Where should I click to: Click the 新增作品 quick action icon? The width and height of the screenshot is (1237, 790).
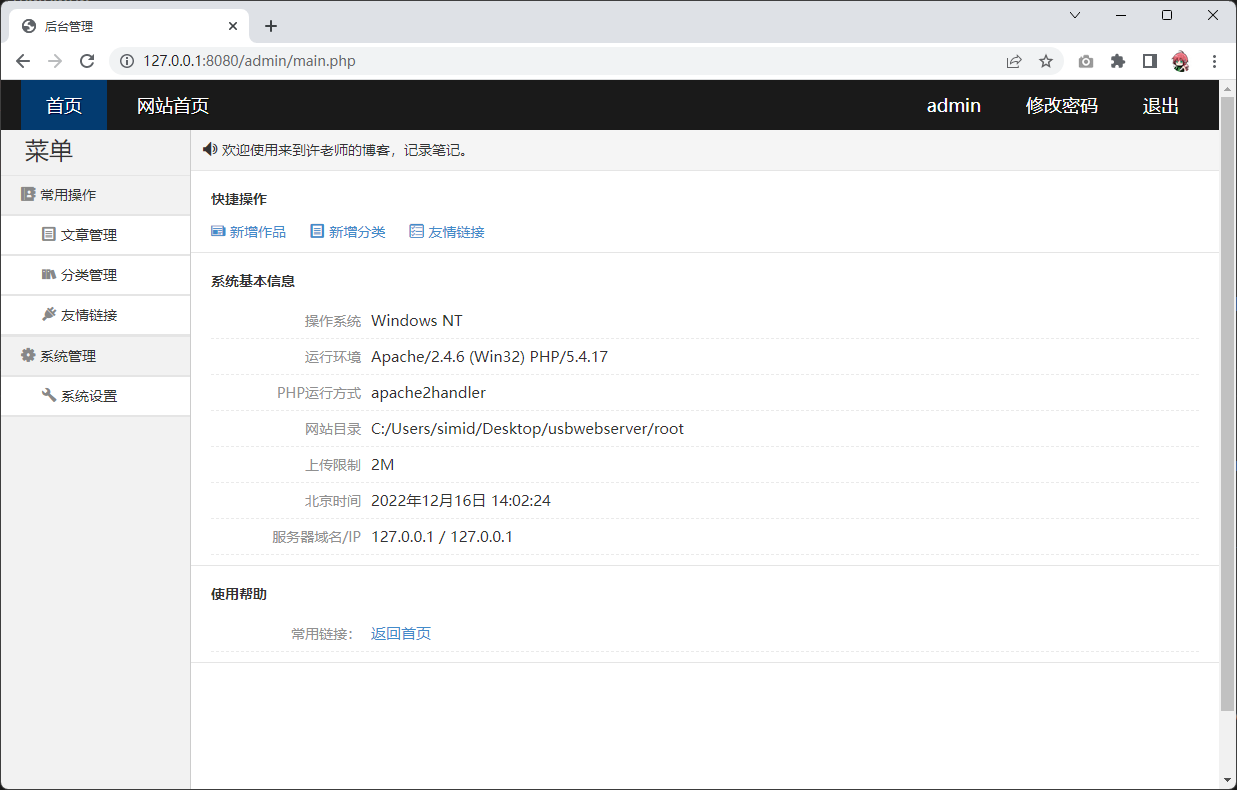(218, 232)
